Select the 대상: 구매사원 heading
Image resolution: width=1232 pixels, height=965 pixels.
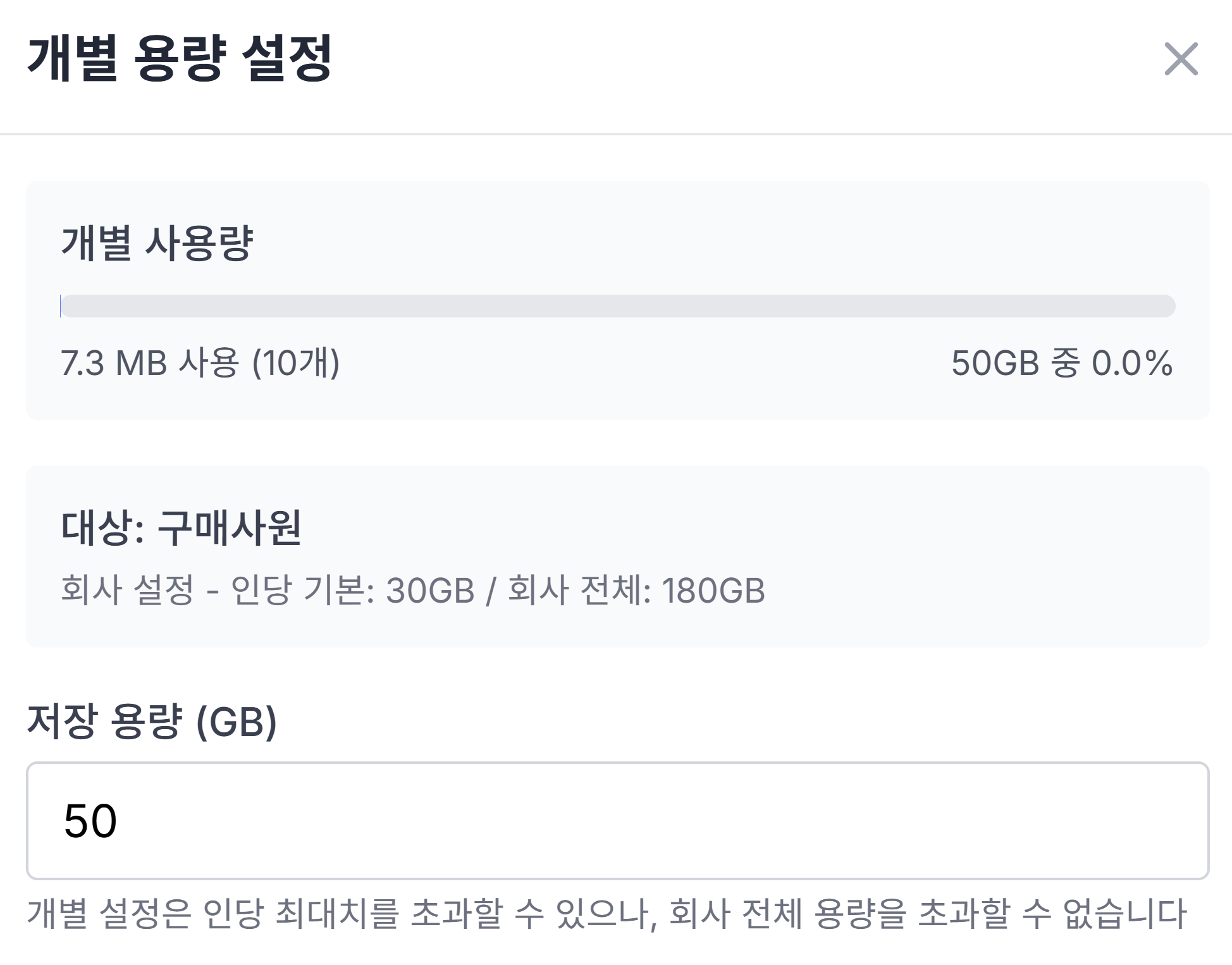pyautogui.click(x=181, y=527)
